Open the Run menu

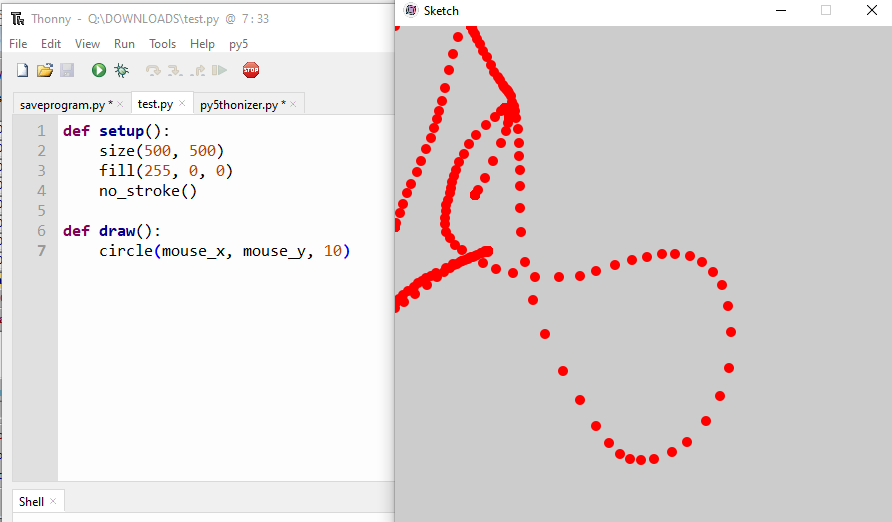124,44
